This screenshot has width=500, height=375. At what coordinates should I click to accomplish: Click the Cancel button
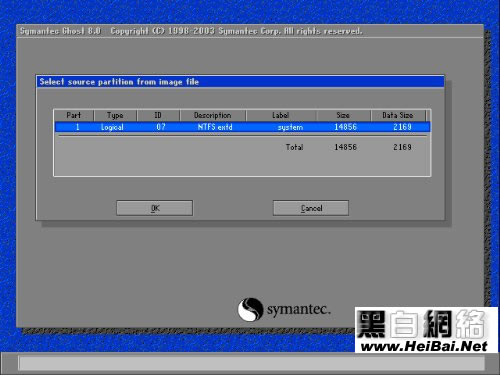(x=311, y=208)
